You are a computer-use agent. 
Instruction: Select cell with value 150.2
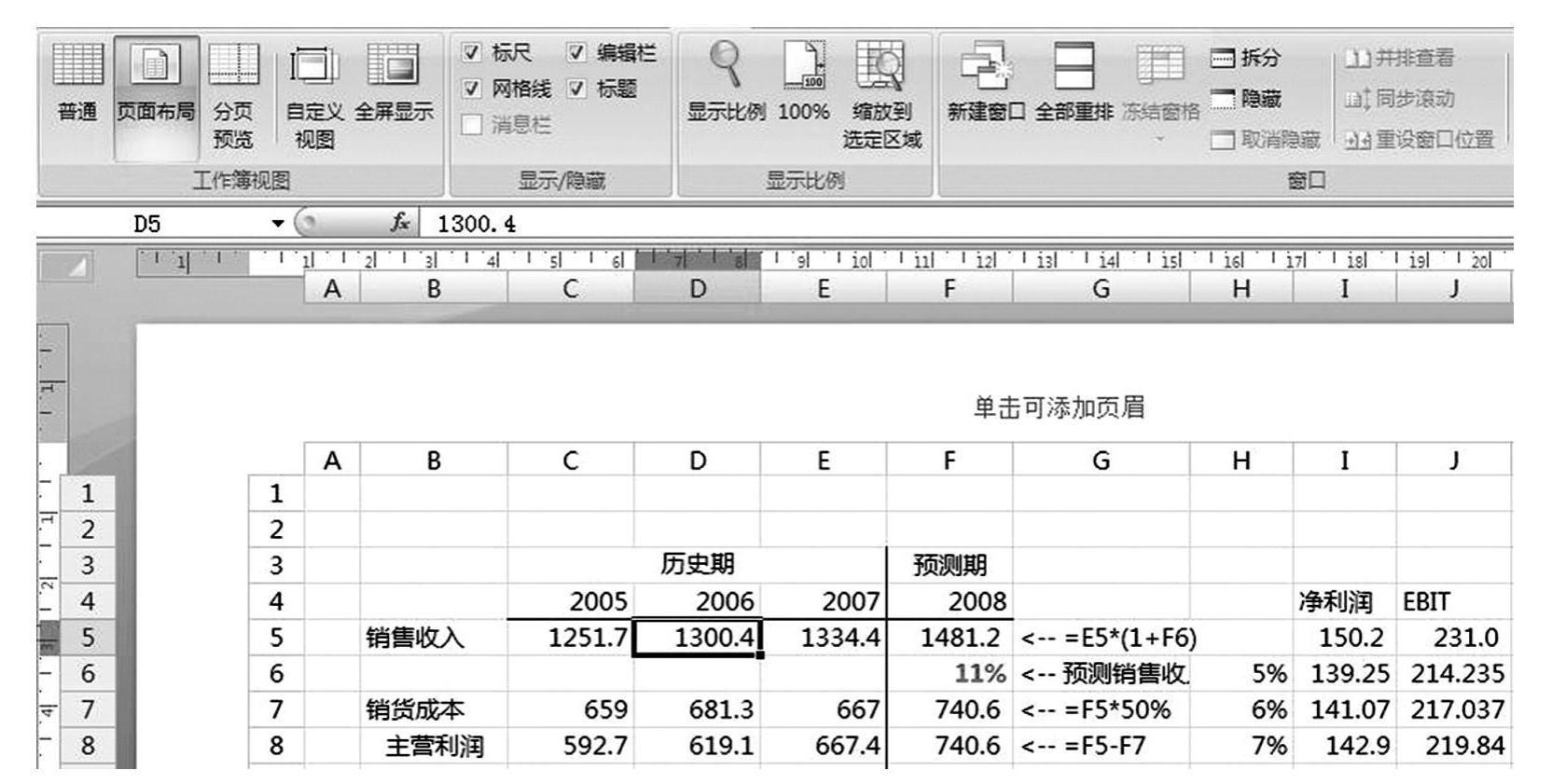(1345, 638)
